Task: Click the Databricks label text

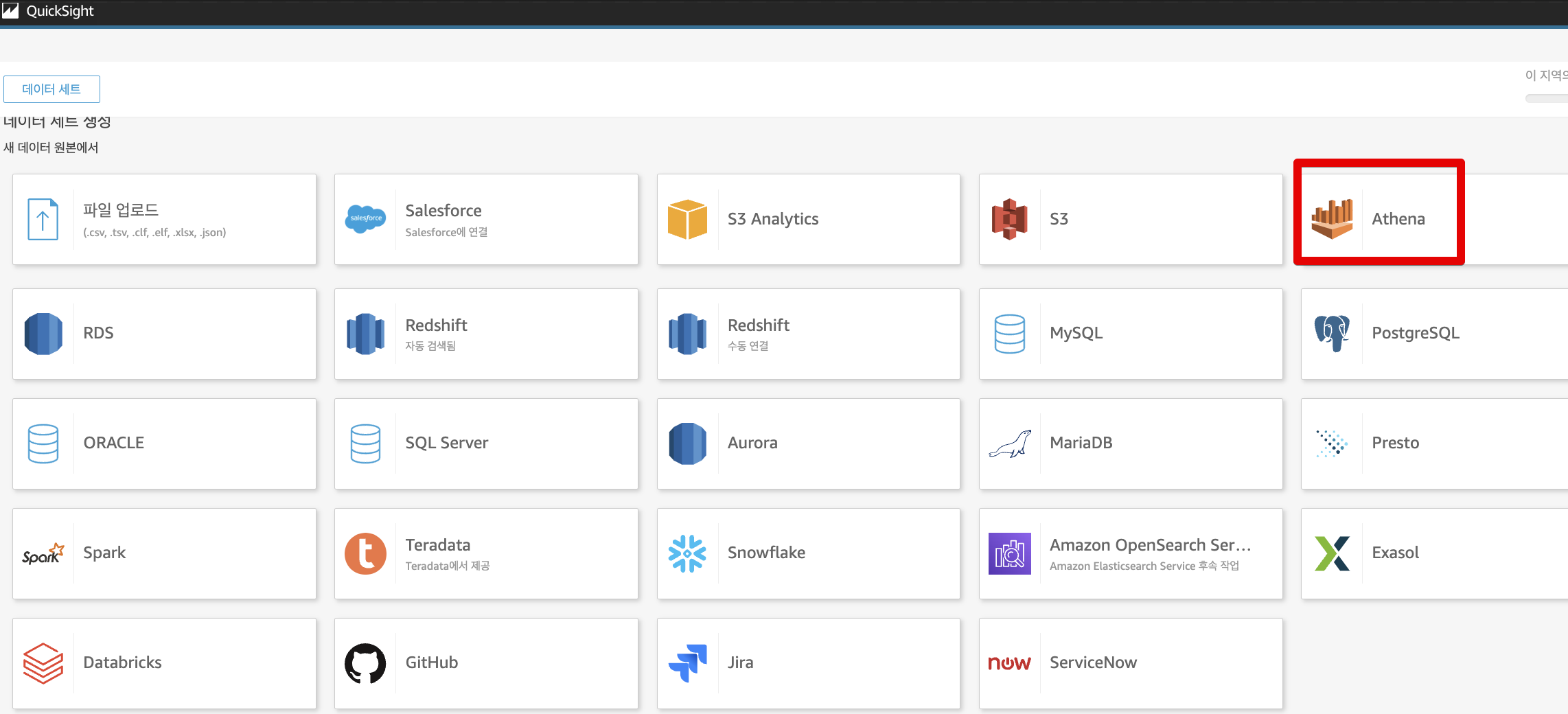Action: click(123, 663)
